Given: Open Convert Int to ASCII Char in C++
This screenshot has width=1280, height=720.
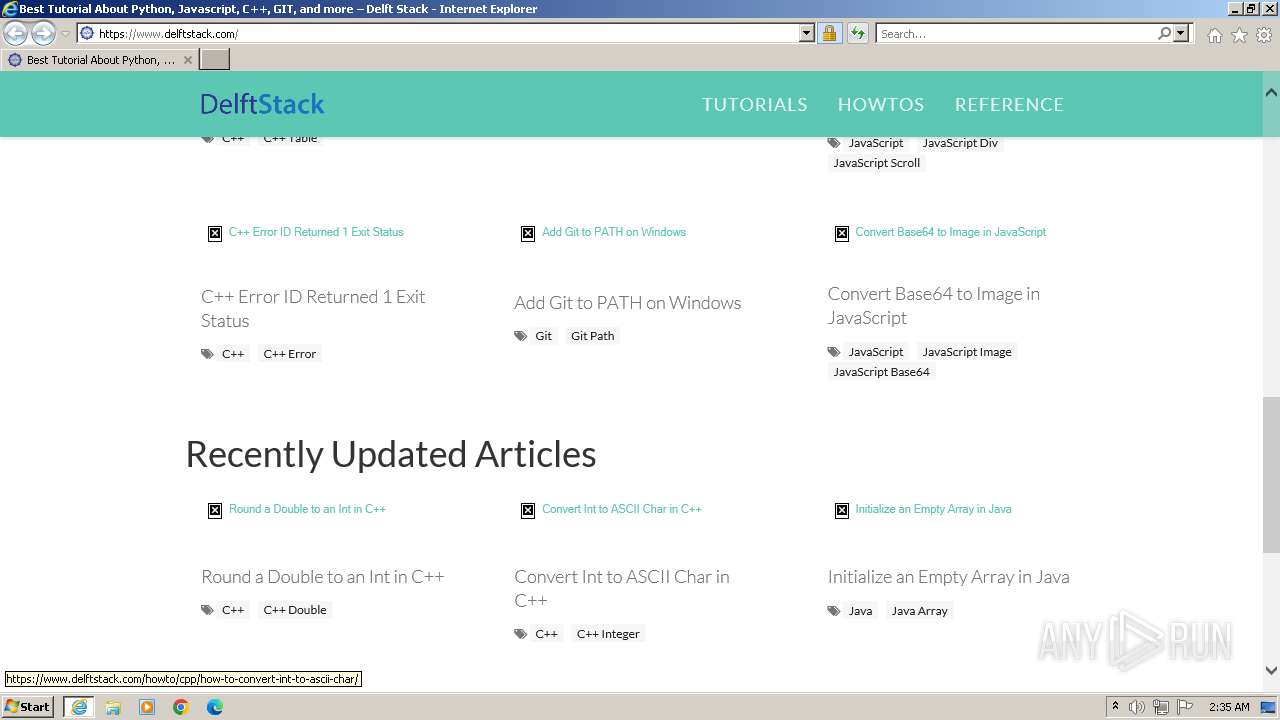Looking at the screenshot, I should [622, 588].
